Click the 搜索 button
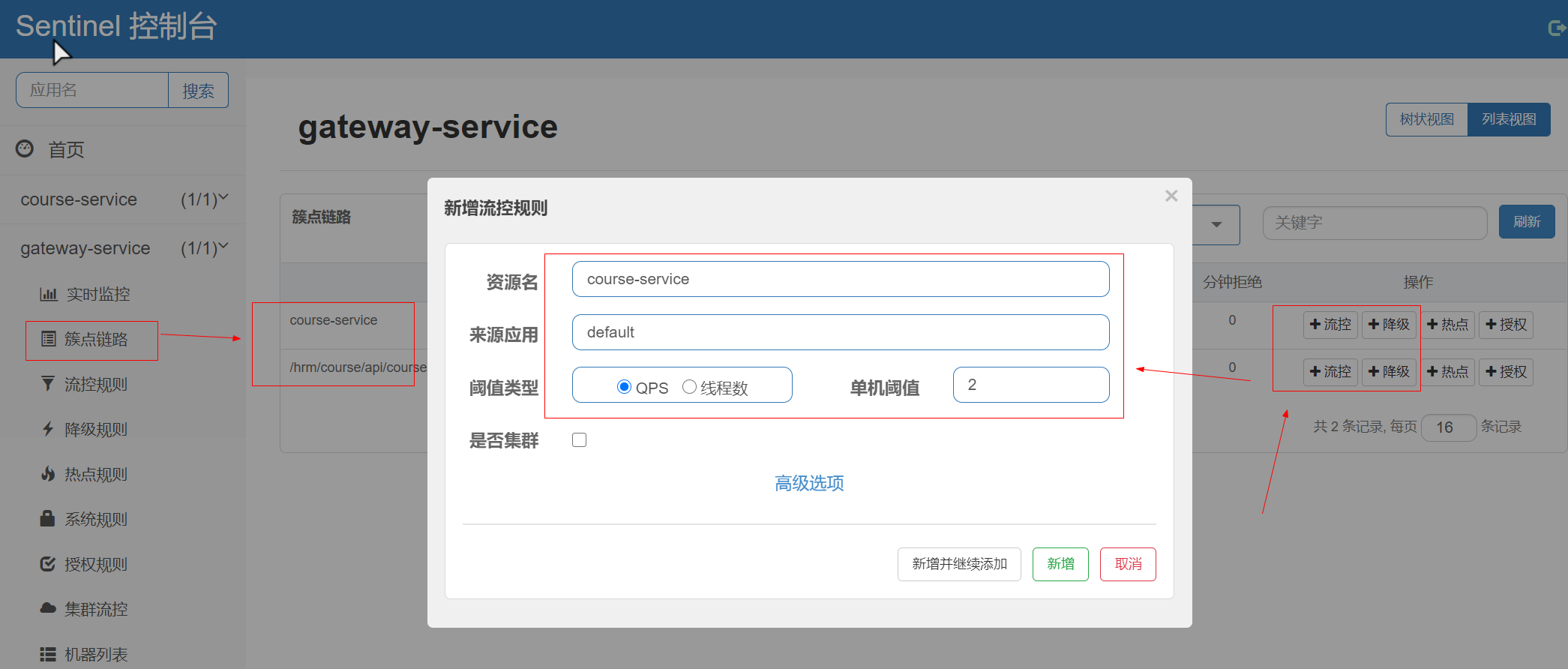 coord(198,91)
